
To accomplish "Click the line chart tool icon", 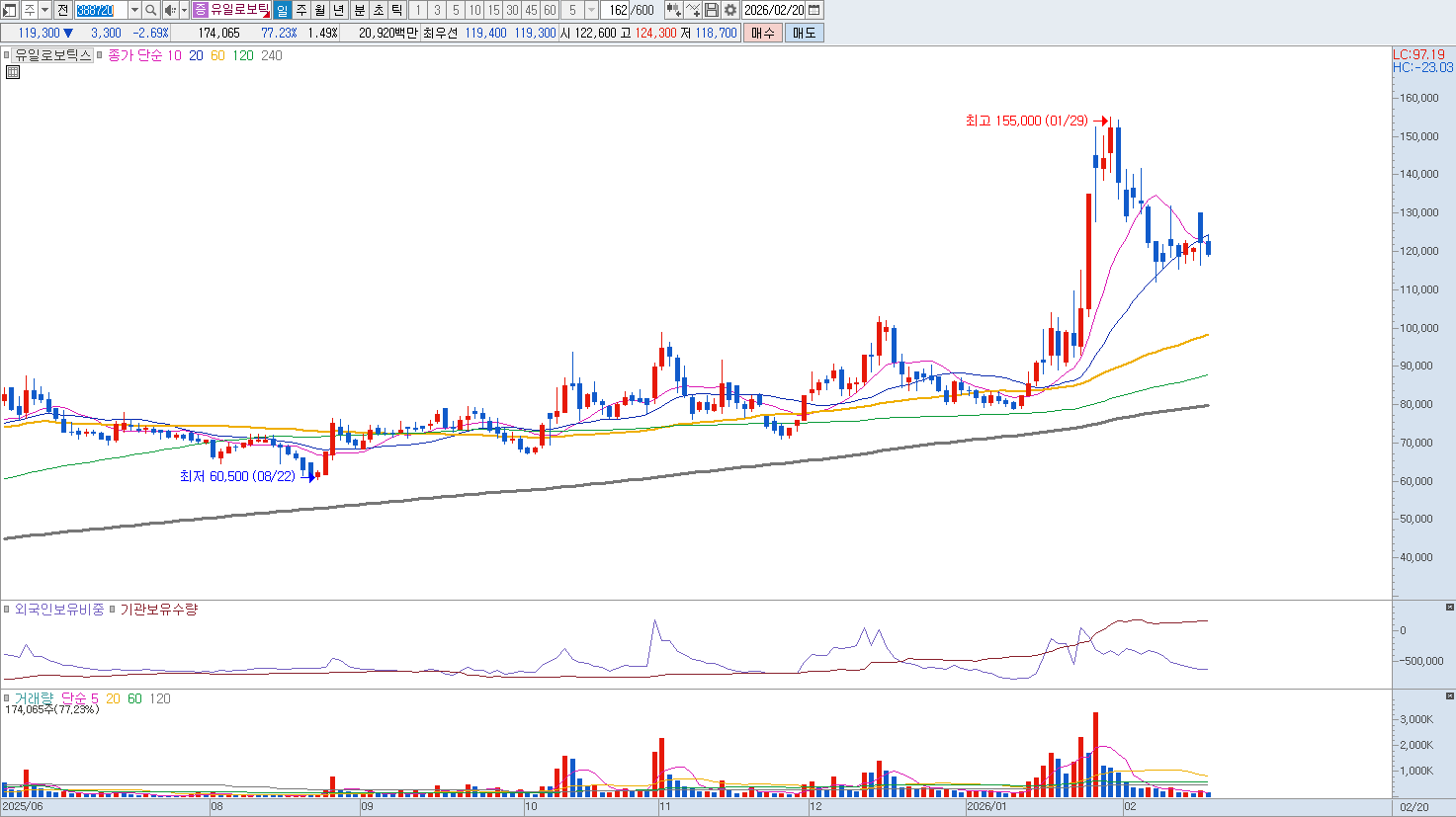I will pos(693,10).
